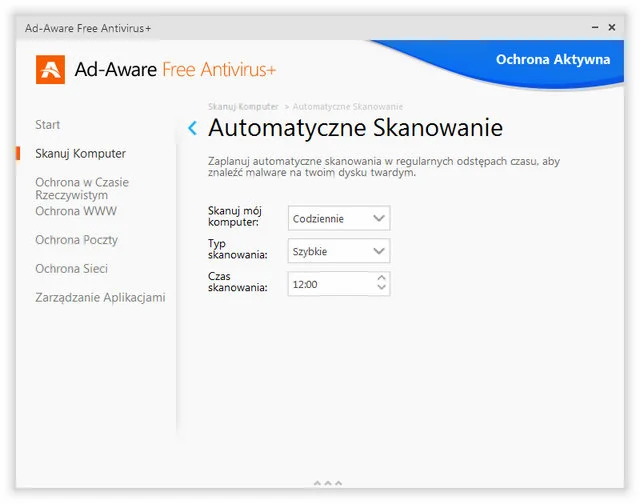Decrease scan time with the down arrow
This screenshot has width=640, height=504.
[x=381, y=288]
